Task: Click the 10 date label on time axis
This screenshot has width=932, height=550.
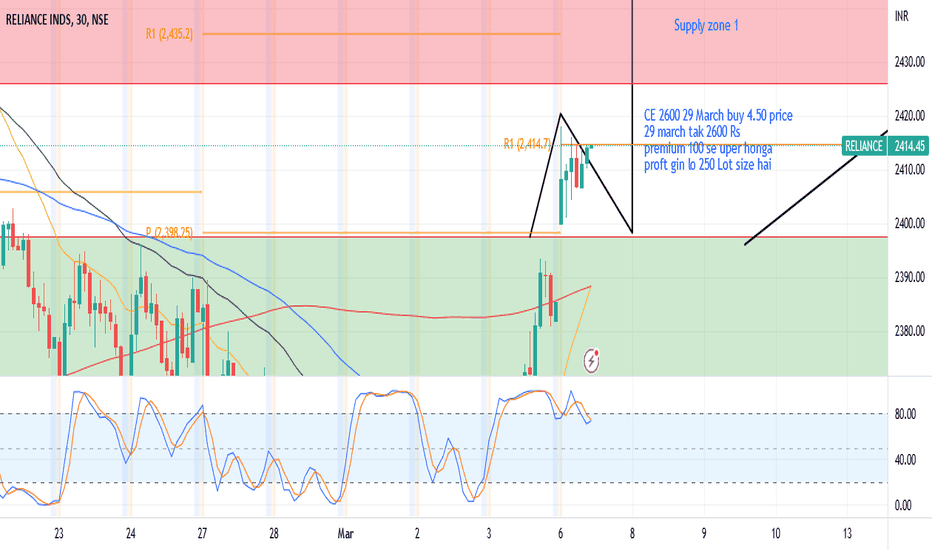Action: click(776, 533)
